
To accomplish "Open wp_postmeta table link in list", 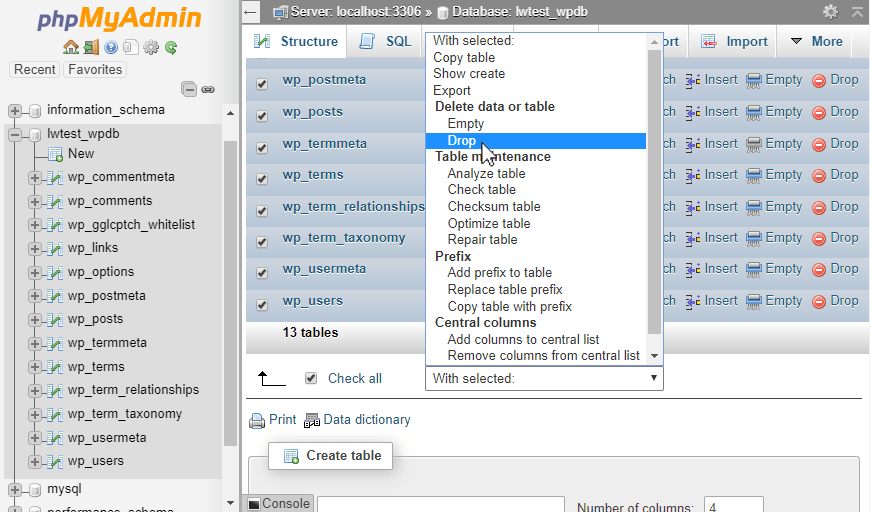I will click(324, 80).
